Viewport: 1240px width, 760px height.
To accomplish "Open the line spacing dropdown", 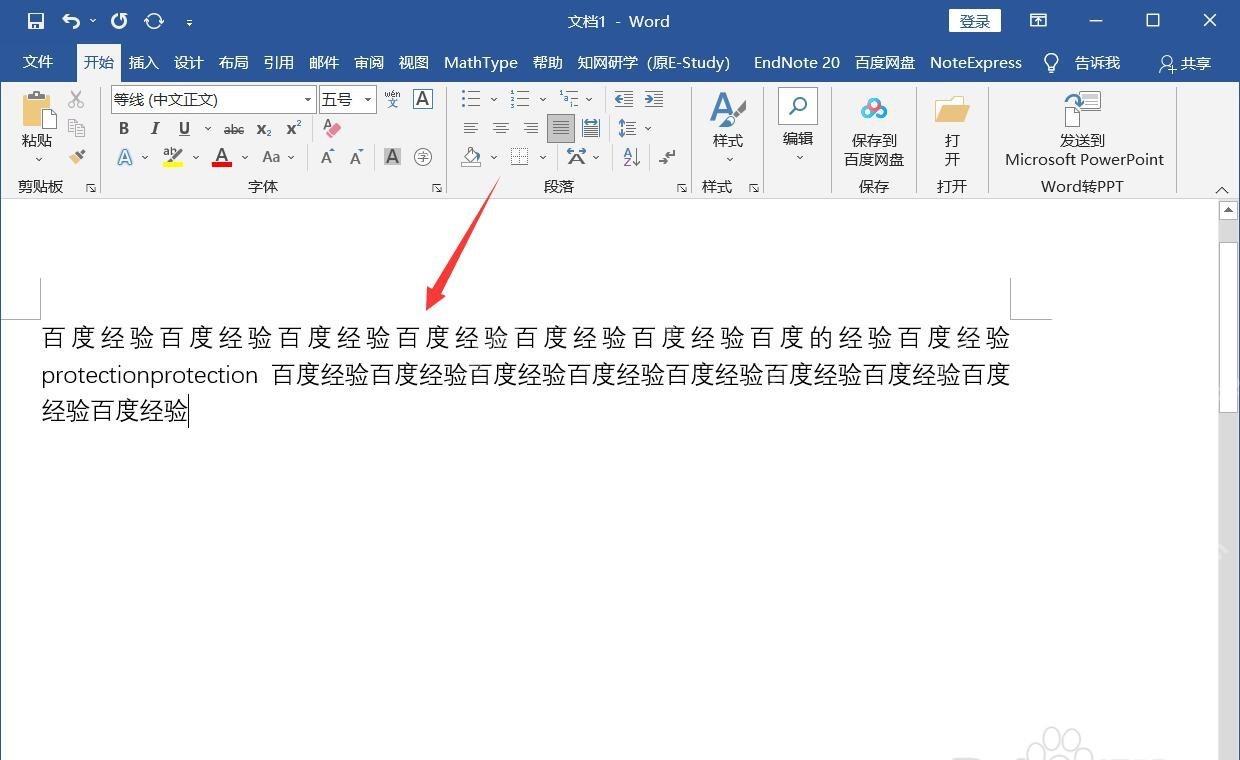I will click(634, 128).
